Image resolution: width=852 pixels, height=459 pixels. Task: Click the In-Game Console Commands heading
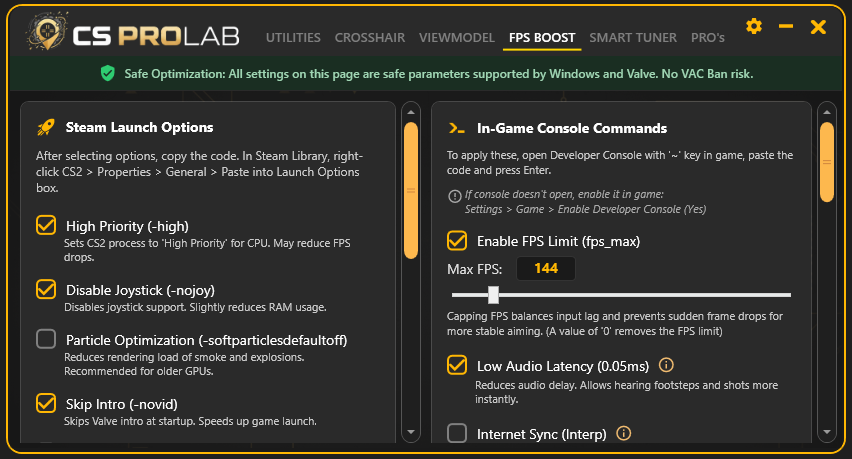[x=572, y=128]
